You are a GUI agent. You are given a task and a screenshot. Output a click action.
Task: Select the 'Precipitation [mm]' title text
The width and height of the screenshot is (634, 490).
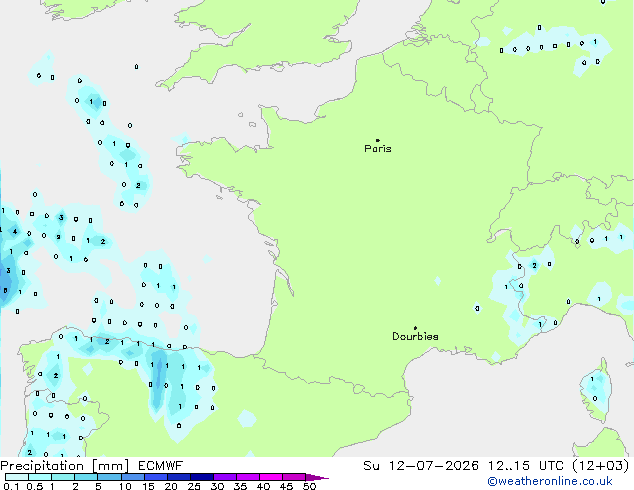point(65,466)
